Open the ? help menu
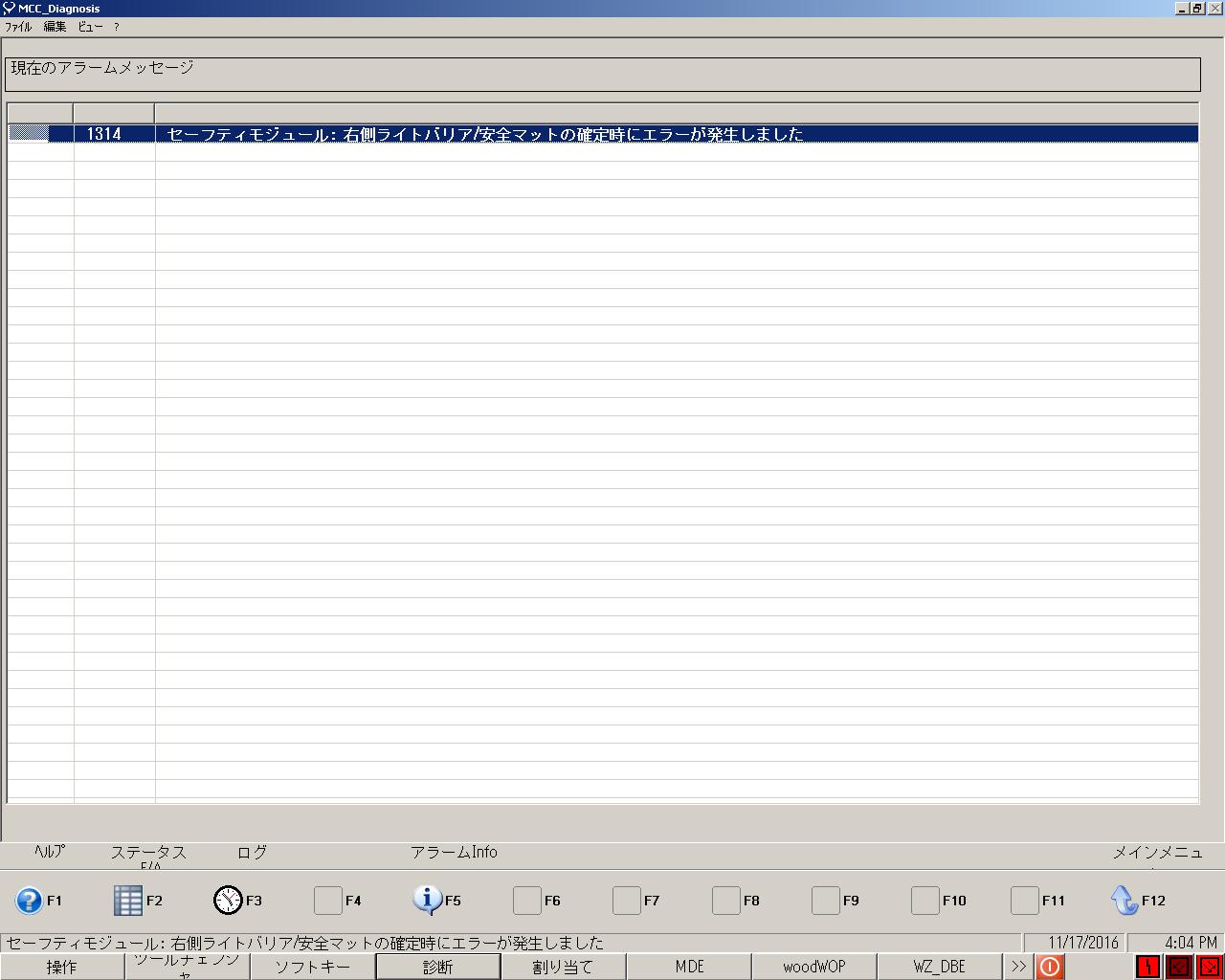Viewport: 1225px width, 980px height. [x=116, y=27]
